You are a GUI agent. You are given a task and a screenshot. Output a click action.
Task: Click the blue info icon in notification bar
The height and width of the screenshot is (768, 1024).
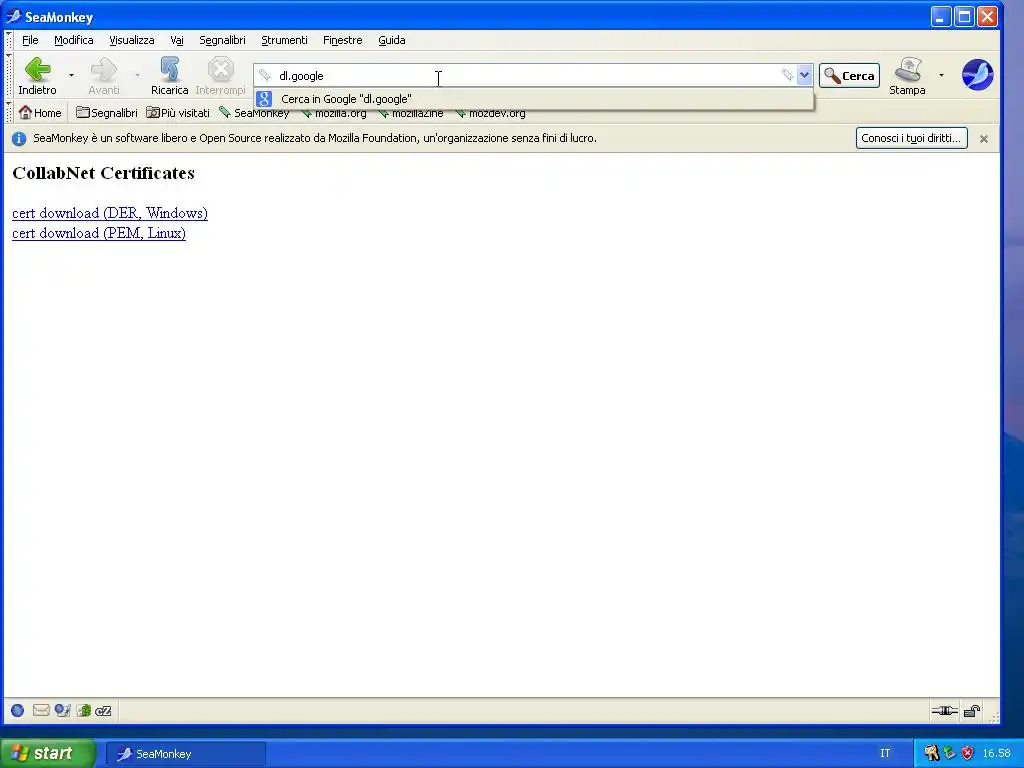19,138
